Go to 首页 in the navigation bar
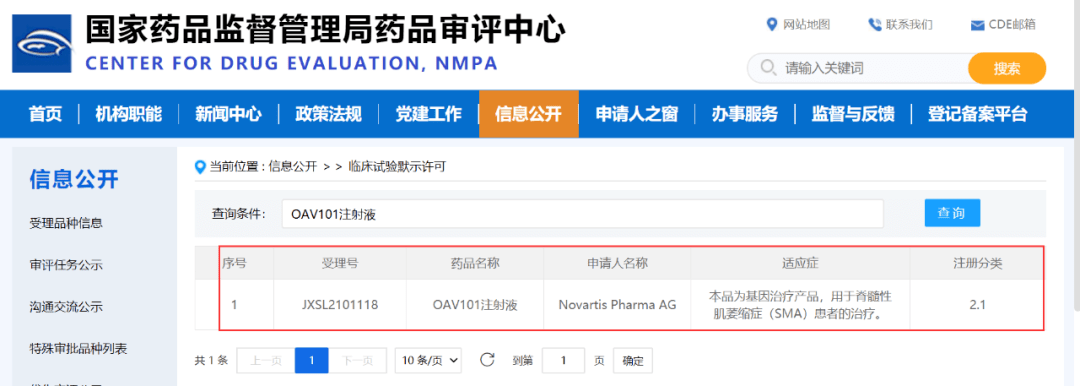 click(x=45, y=114)
